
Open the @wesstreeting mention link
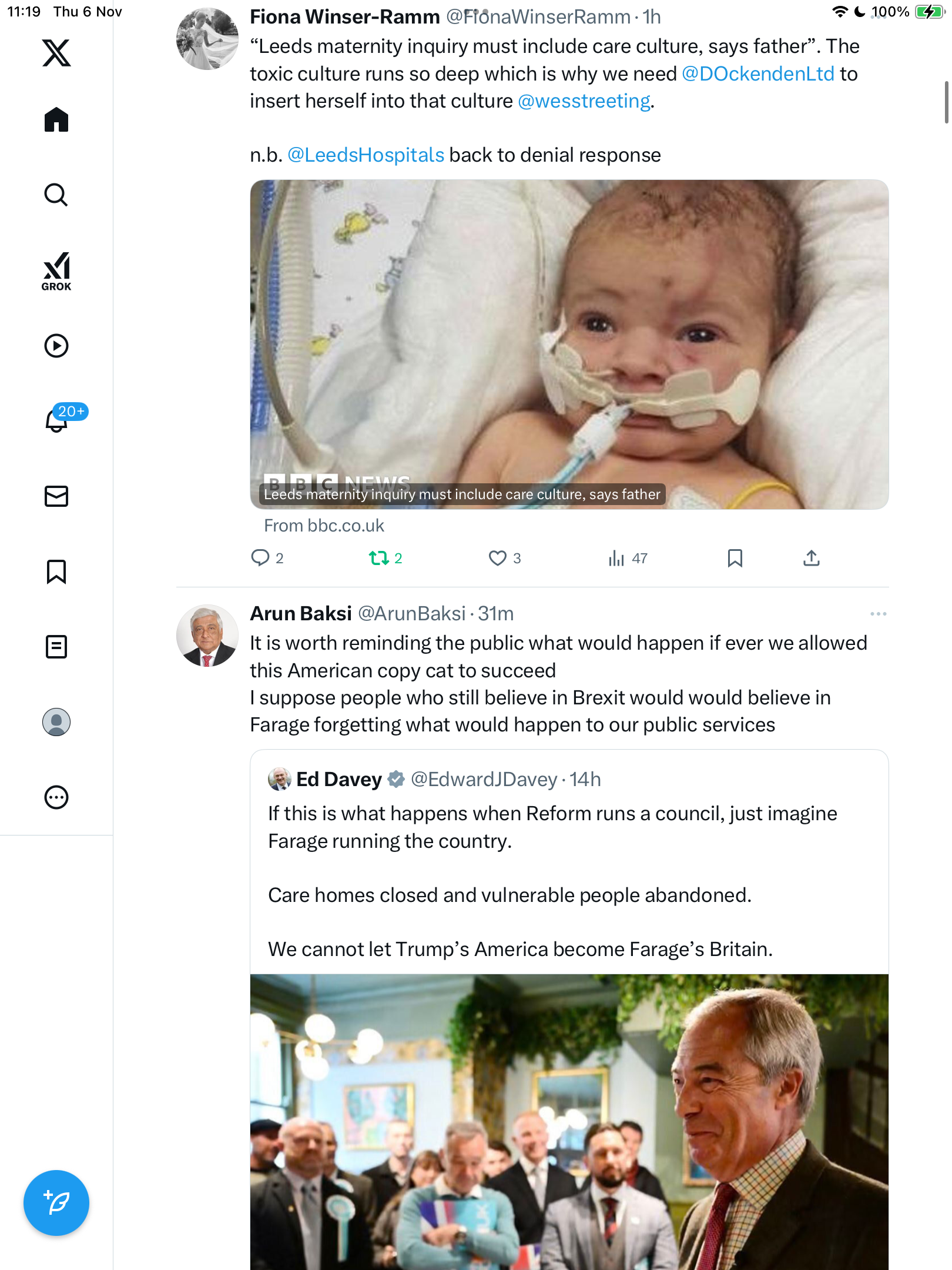(584, 101)
